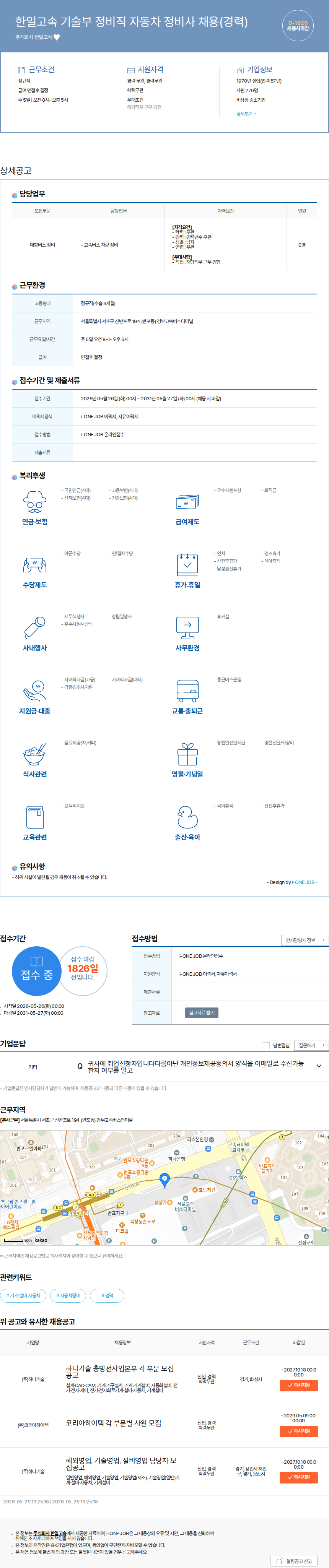This screenshot has height=1568, width=329.
Task: Click the 접수기간 date range value
Action: (150, 399)
